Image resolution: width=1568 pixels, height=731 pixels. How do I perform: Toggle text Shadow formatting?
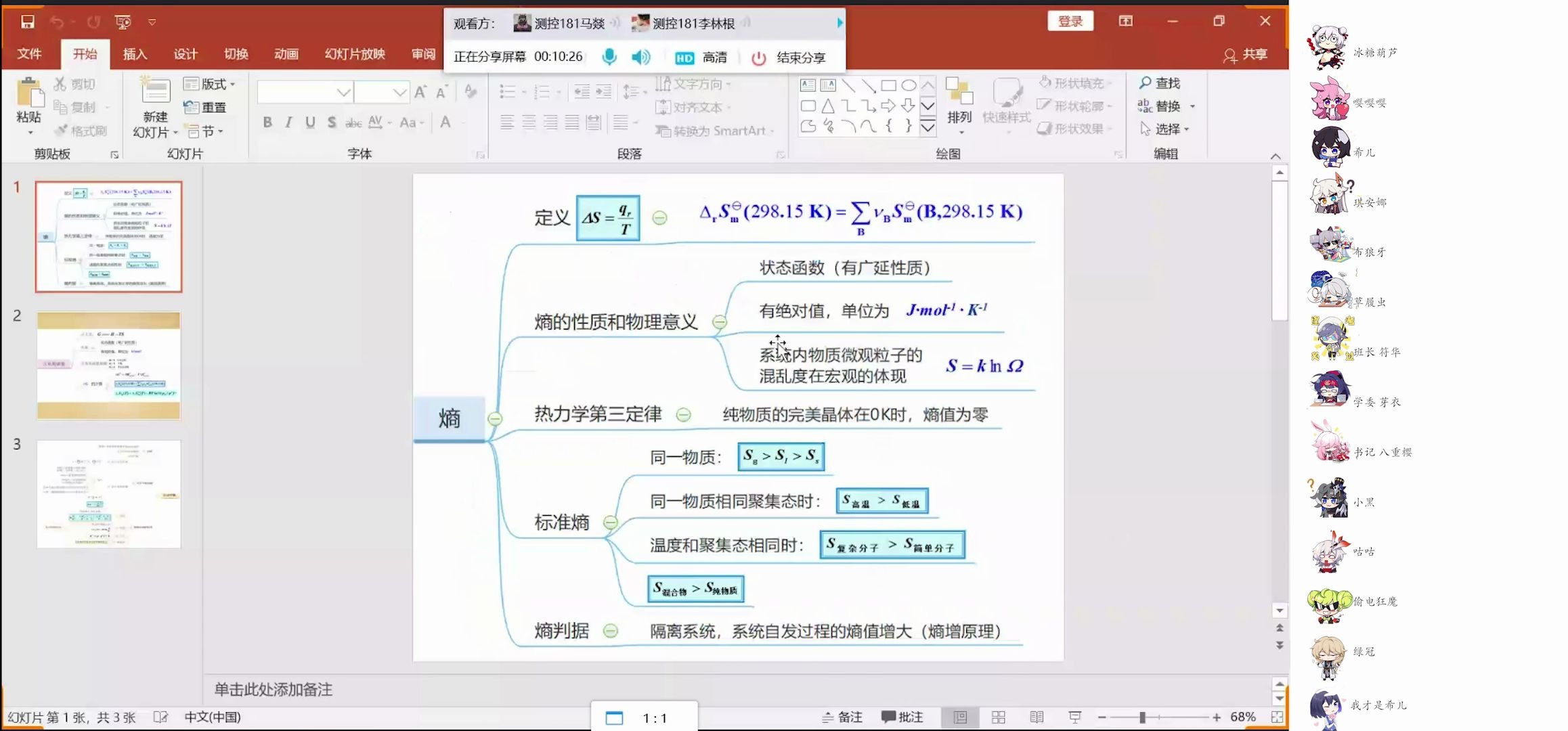coord(331,123)
